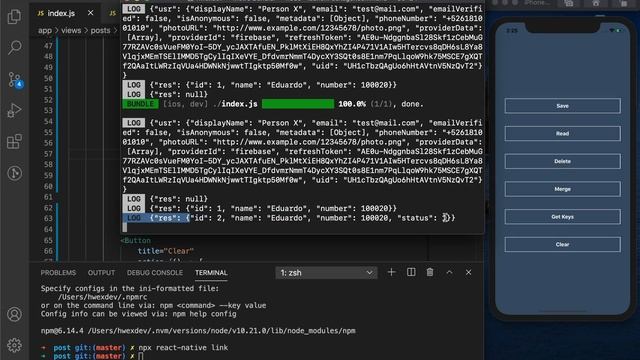
Task: Click the 'npm@6.14.4' version line in terminal
Action: pos(198,331)
